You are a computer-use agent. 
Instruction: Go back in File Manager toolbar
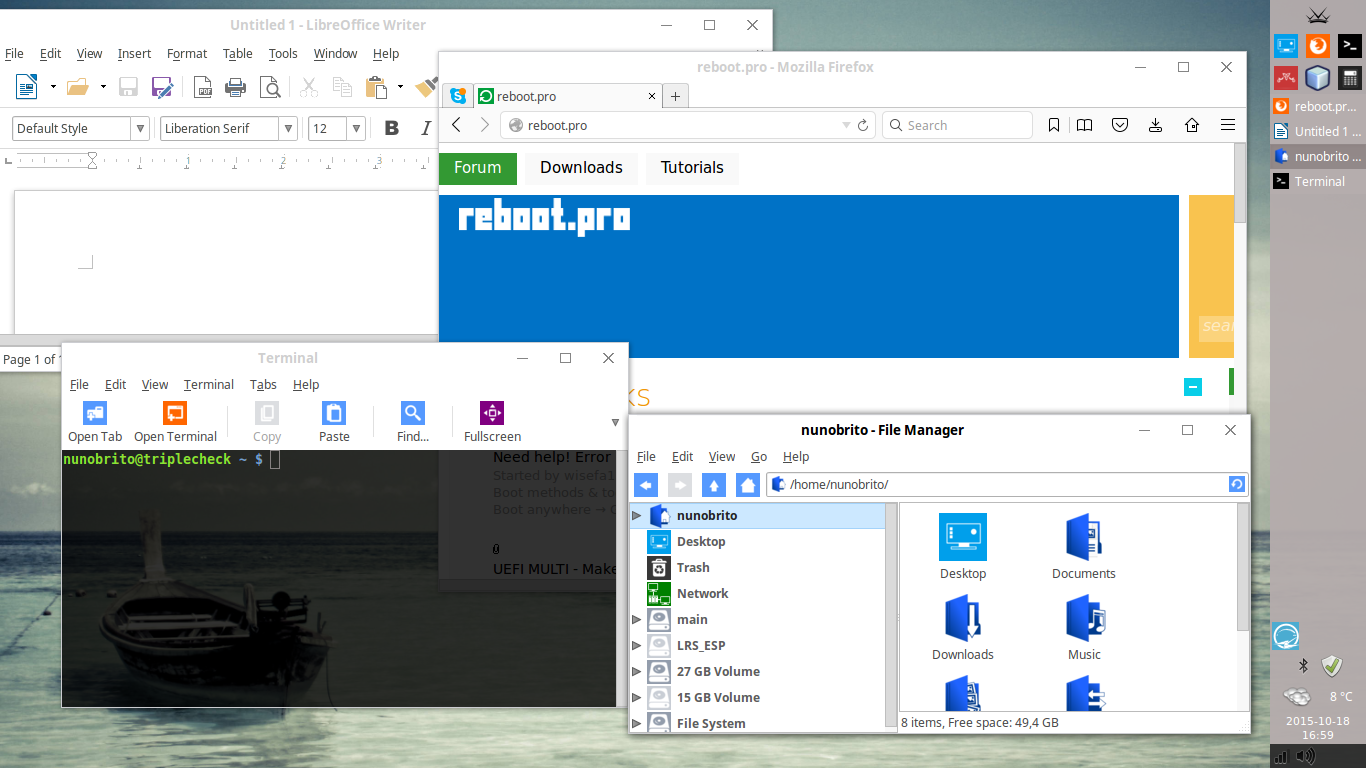click(646, 485)
